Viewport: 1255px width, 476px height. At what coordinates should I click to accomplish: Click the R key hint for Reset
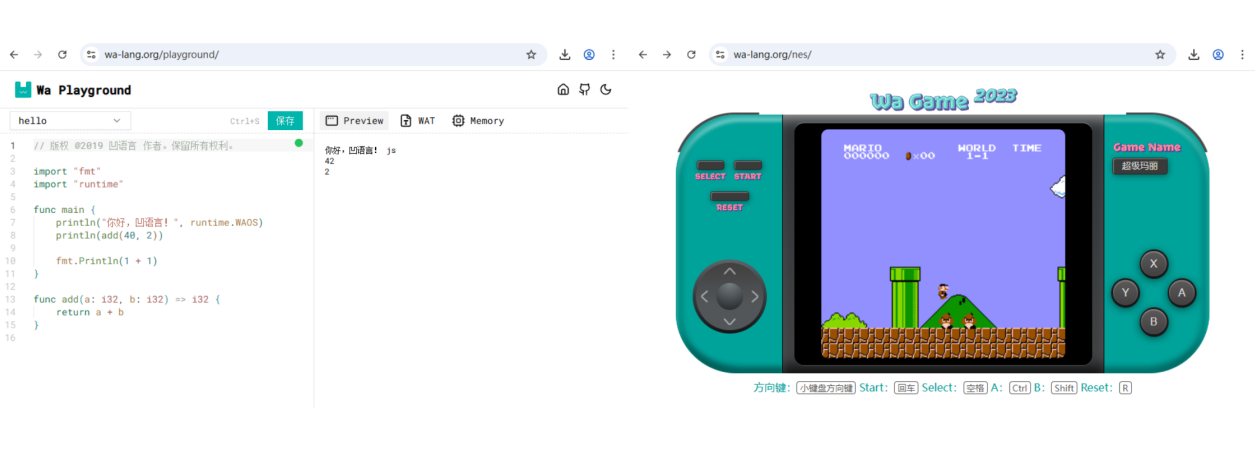tap(1125, 388)
